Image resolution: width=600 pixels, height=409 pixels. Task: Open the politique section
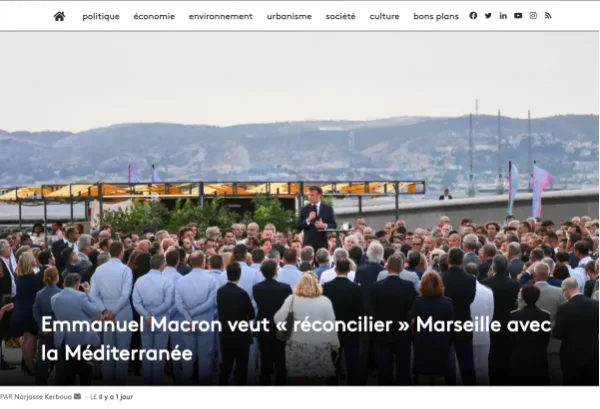[x=101, y=16]
